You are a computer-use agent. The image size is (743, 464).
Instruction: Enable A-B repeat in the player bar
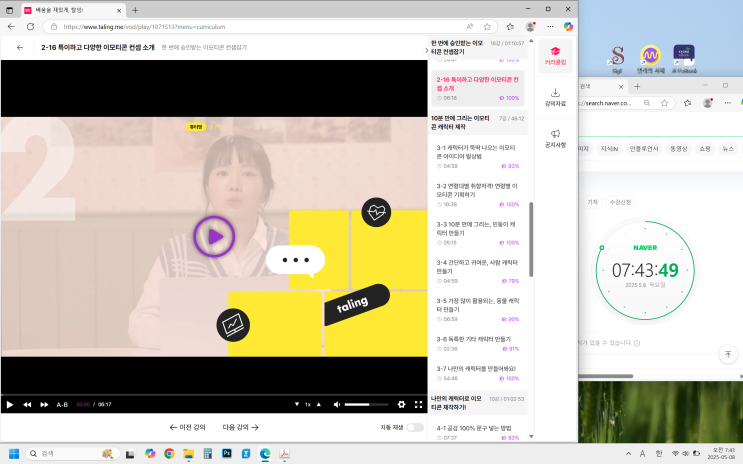tap(62, 404)
